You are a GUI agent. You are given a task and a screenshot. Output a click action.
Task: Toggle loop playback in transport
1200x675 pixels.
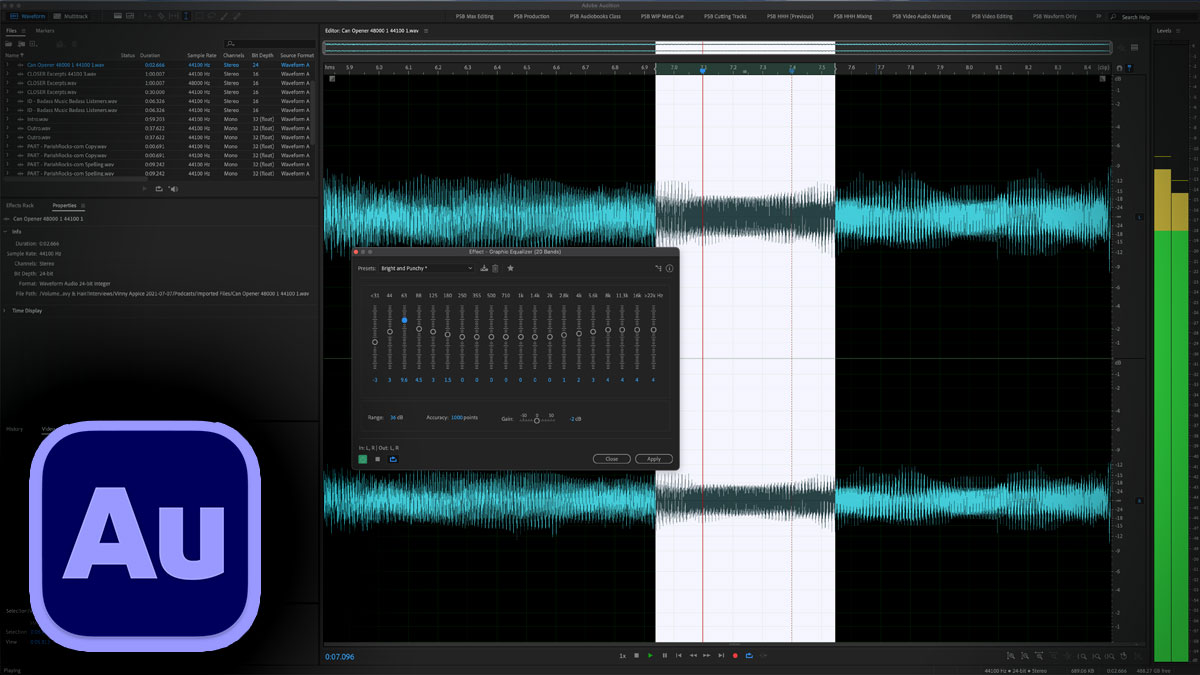pyautogui.click(x=749, y=656)
